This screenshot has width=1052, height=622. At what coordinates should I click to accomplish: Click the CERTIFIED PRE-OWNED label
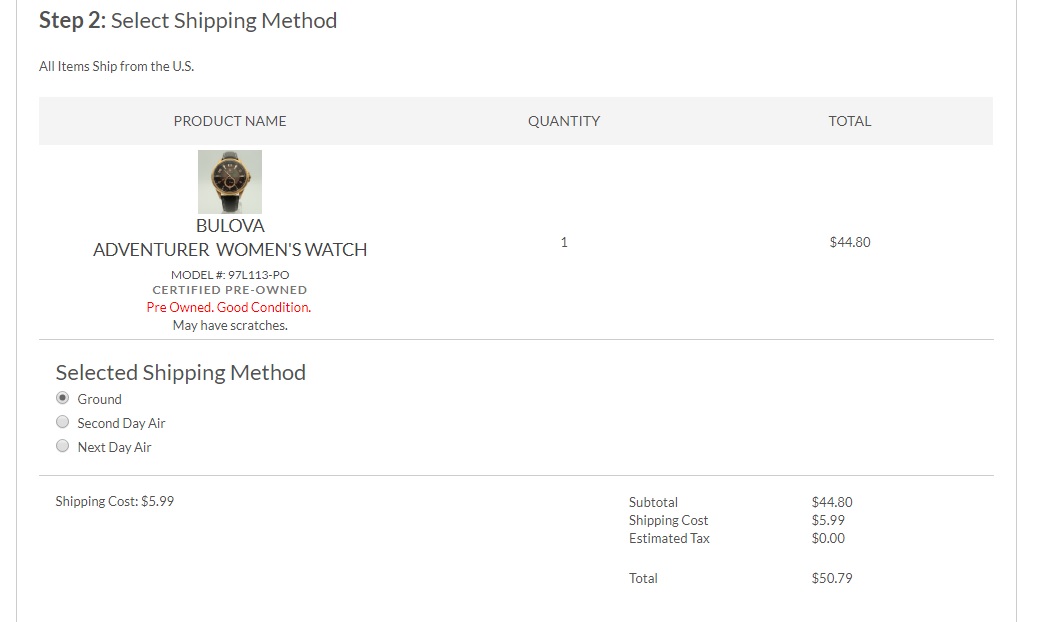point(230,290)
